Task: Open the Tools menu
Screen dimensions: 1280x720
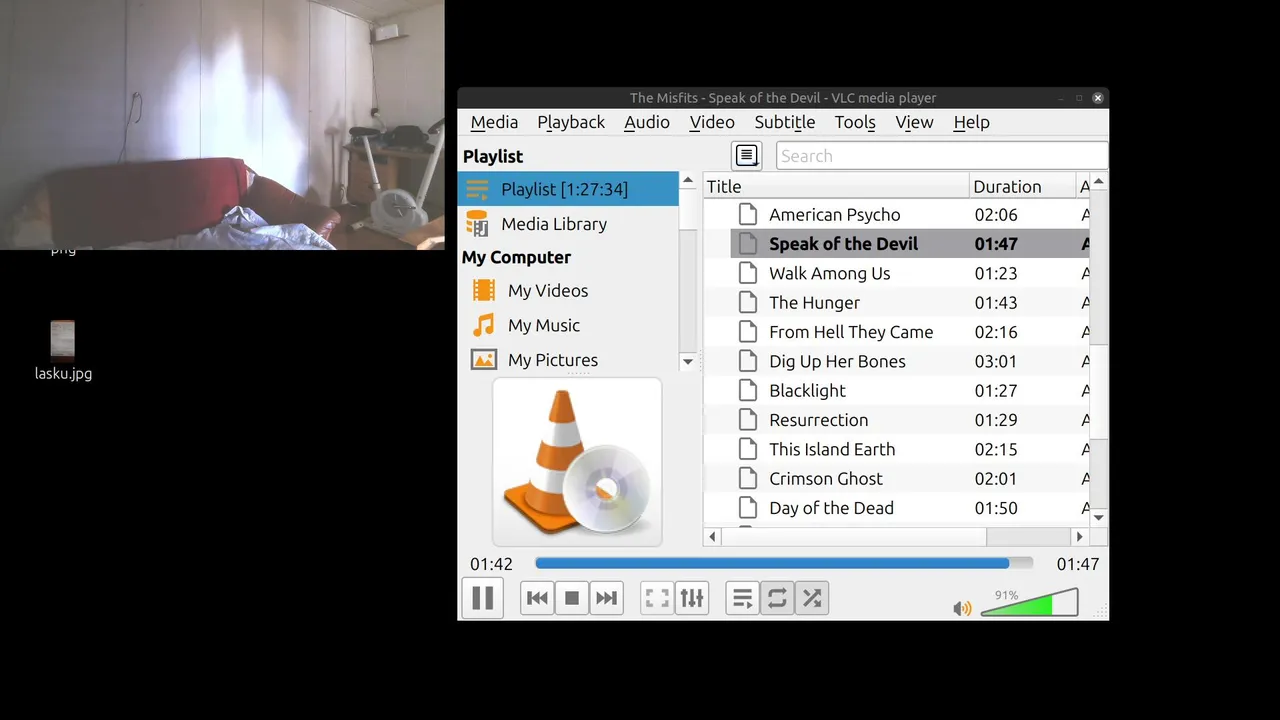Action: click(855, 122)
